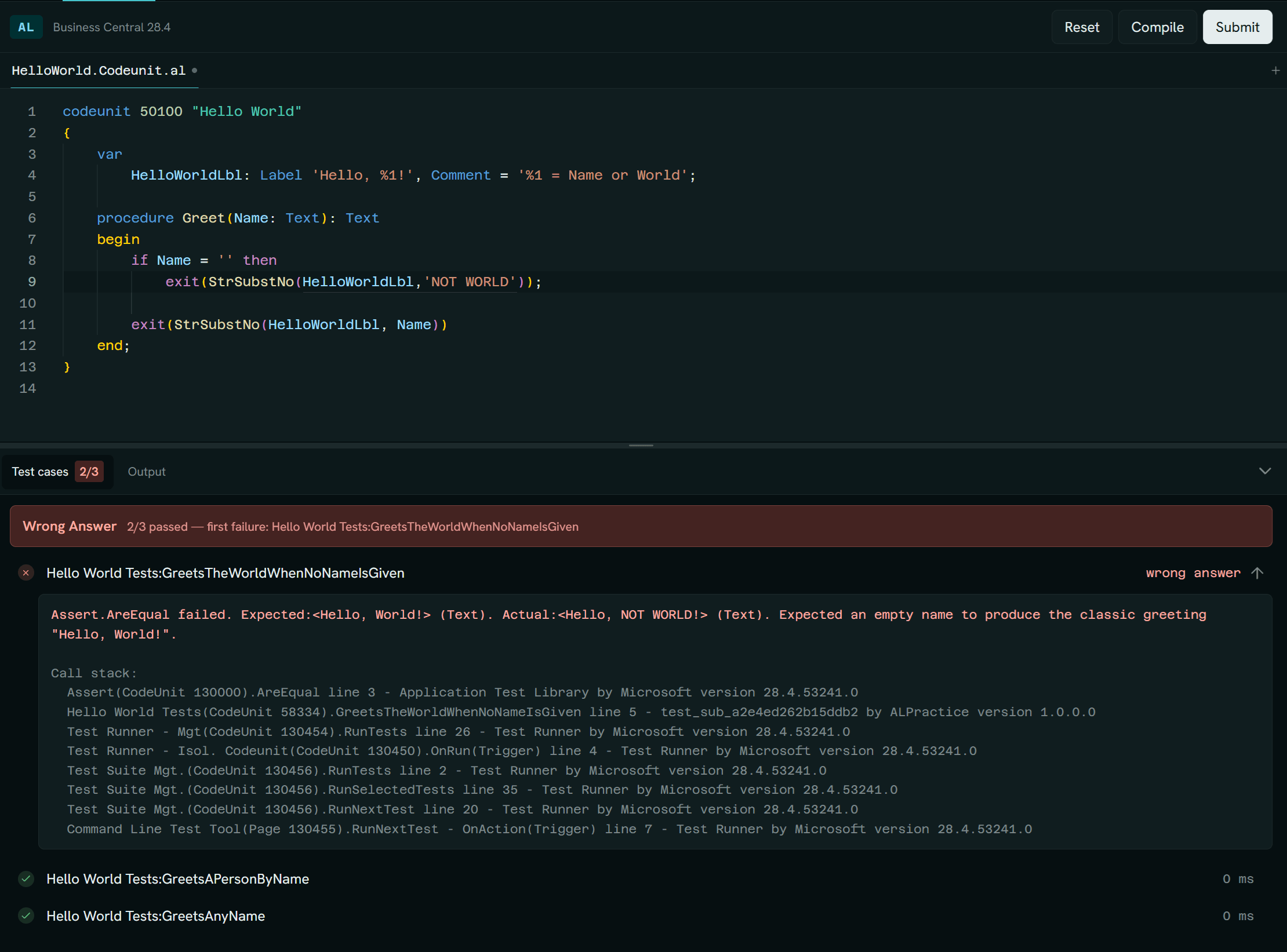The image size is (1287, 952).
Task: Select the GreetsAPersonByName test row
Action: click(641, 879)
